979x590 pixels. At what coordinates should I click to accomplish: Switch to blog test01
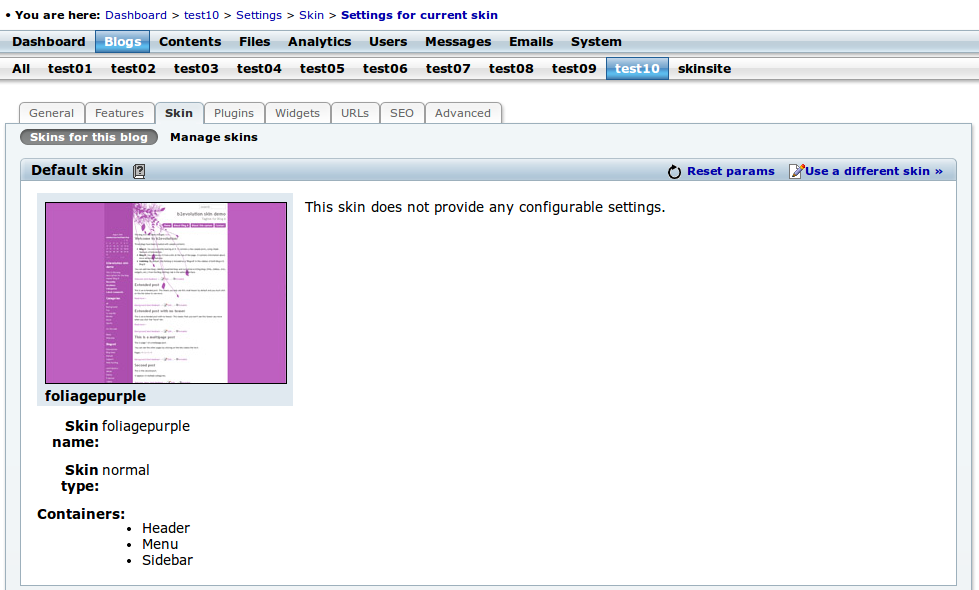point(70,69)
